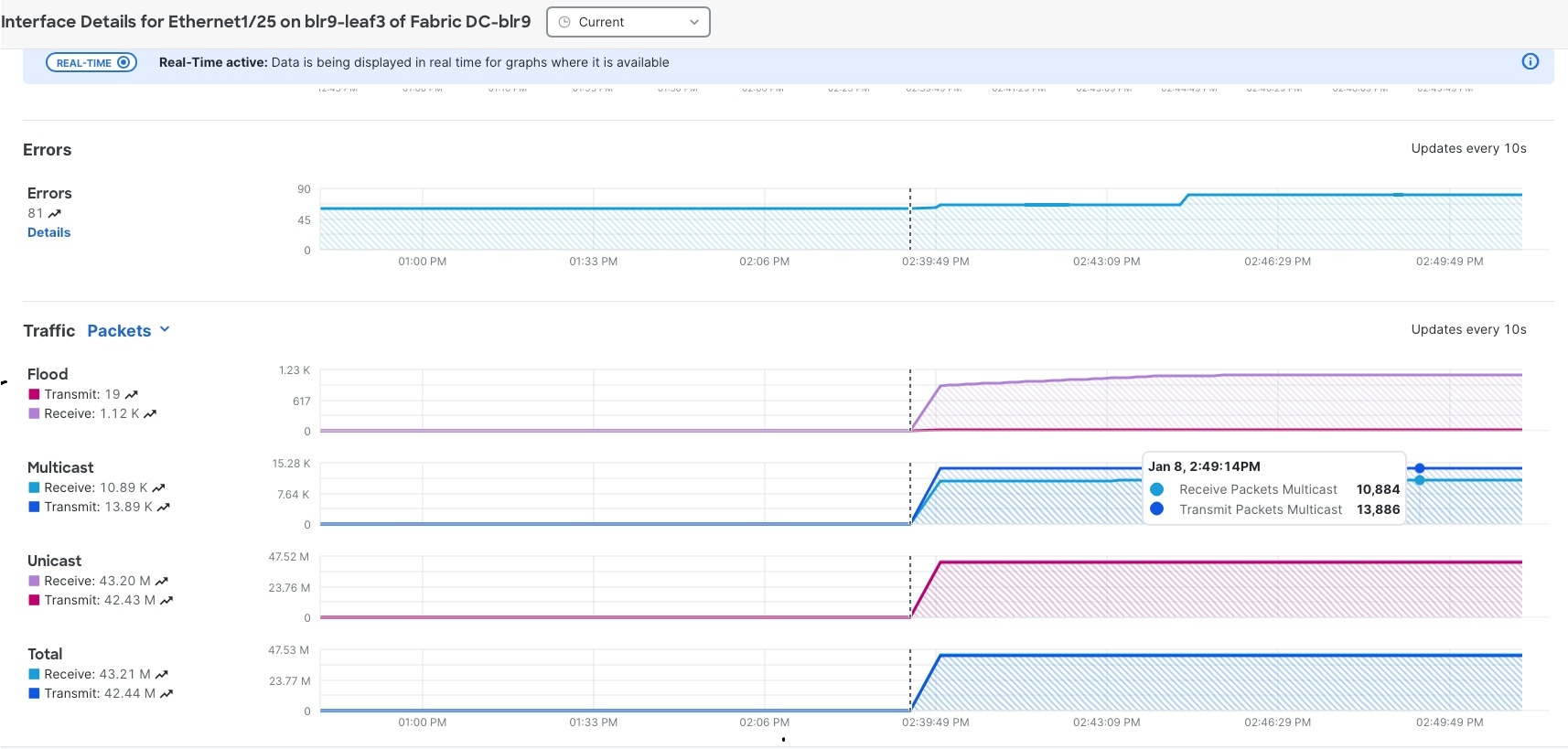Click the Errors graph at 02:43:09 PM
The image size is (1568, 749).
(1106, 205)
